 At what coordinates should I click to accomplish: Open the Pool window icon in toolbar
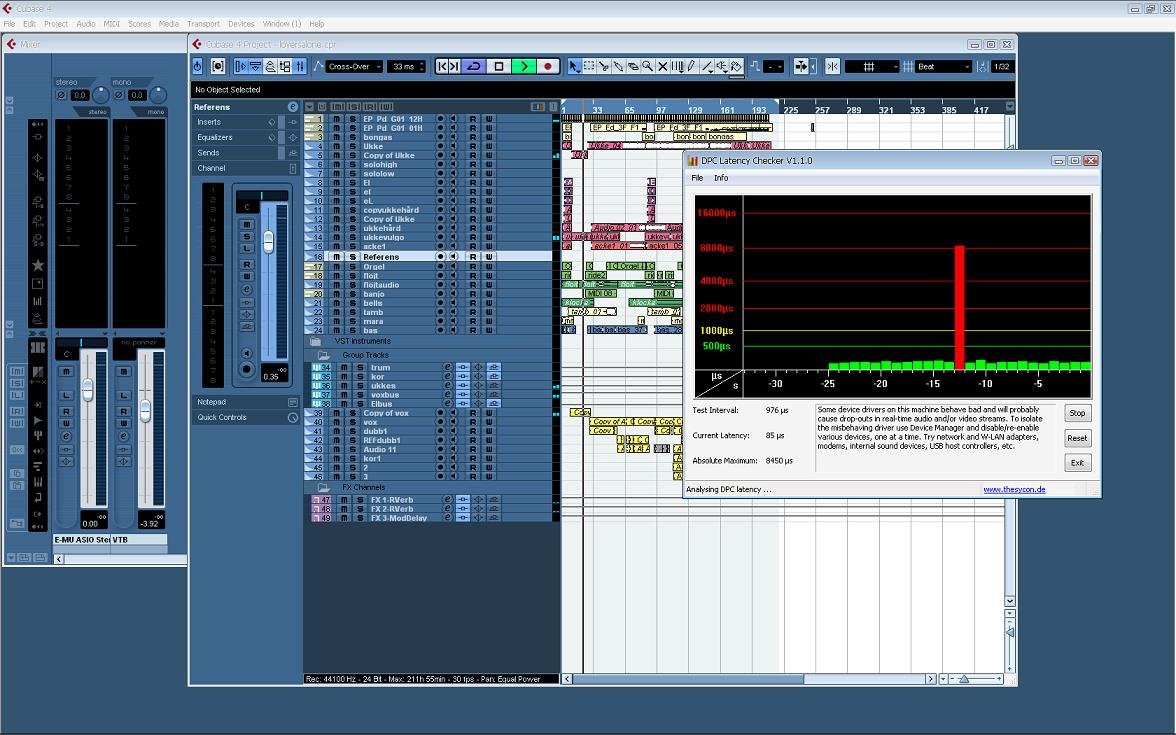(285, 67)
